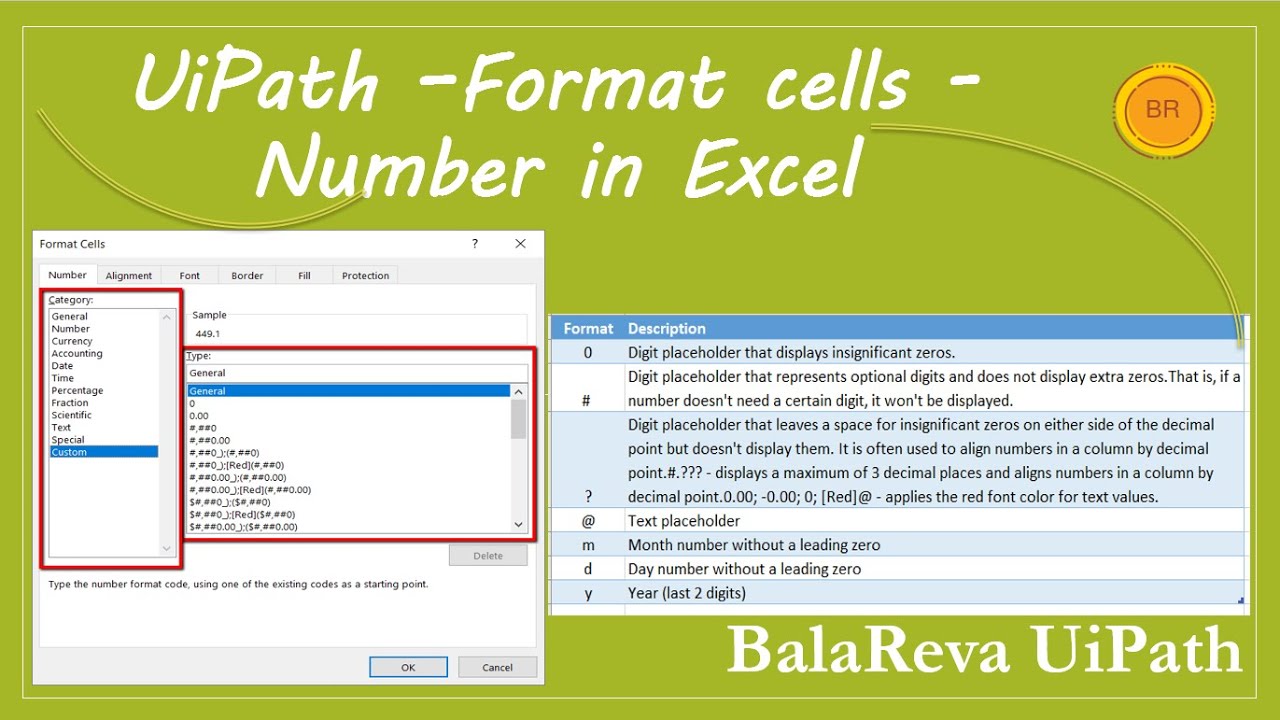Click Type list scrollbar up arrow

point(518,392)
